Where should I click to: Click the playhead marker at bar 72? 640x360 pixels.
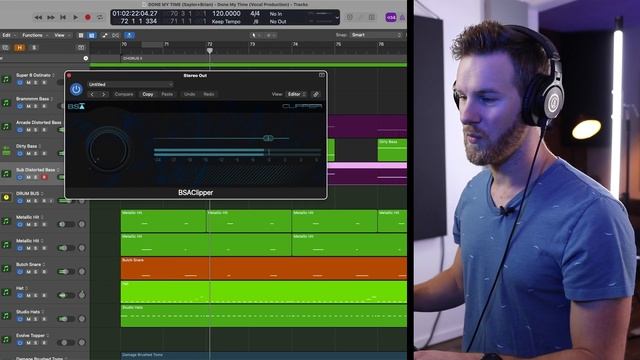point(210,51)
